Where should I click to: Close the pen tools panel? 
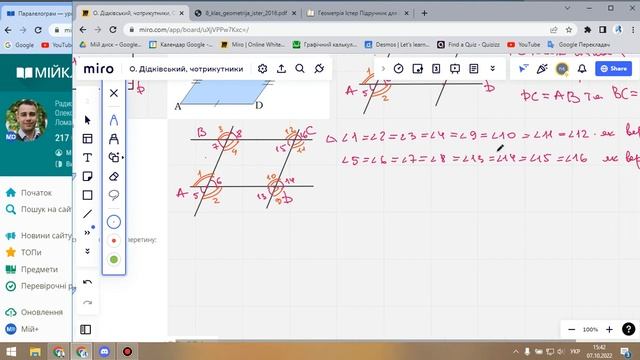(114, 93)
